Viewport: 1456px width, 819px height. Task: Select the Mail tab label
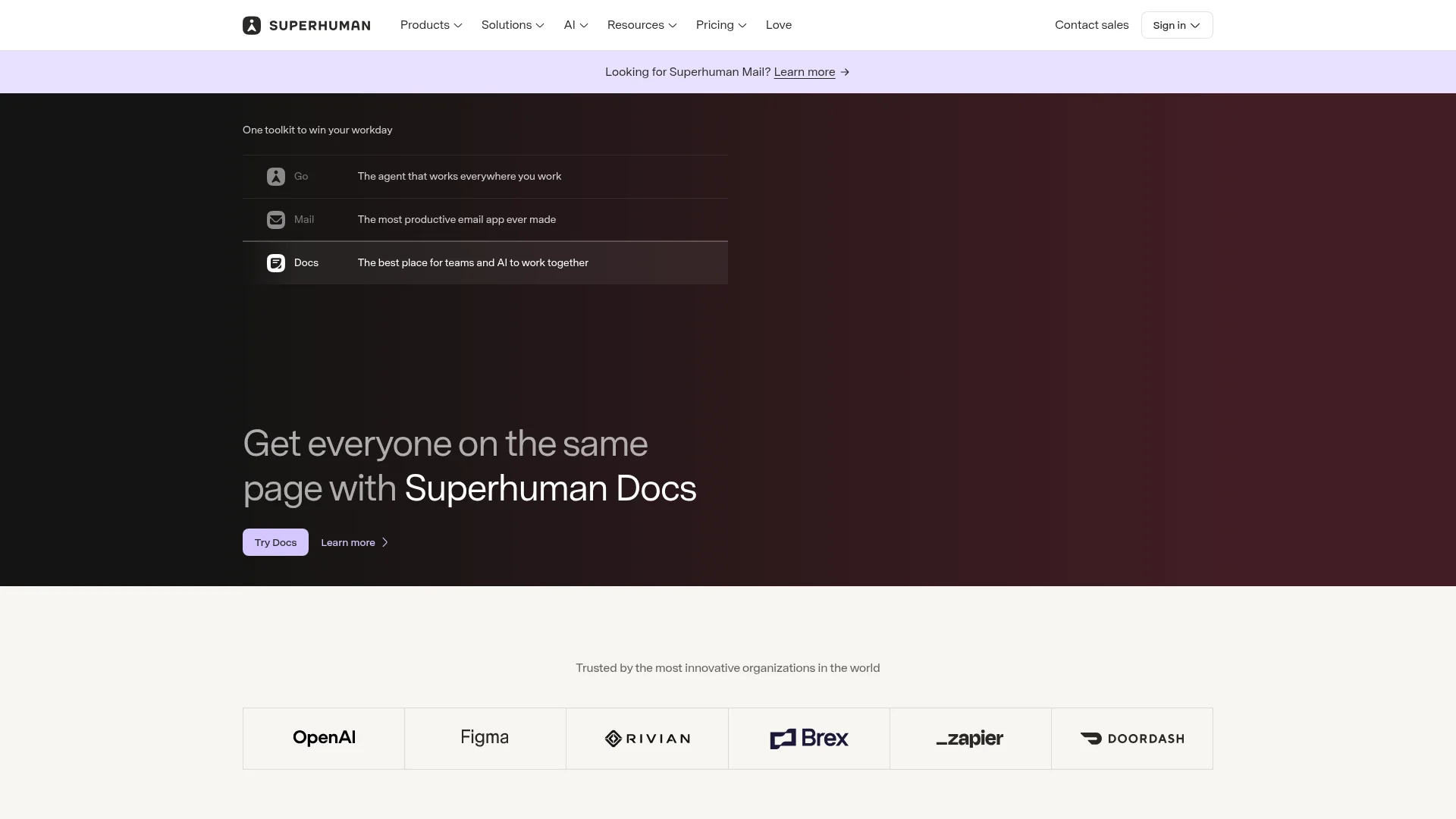pos(304,219)
